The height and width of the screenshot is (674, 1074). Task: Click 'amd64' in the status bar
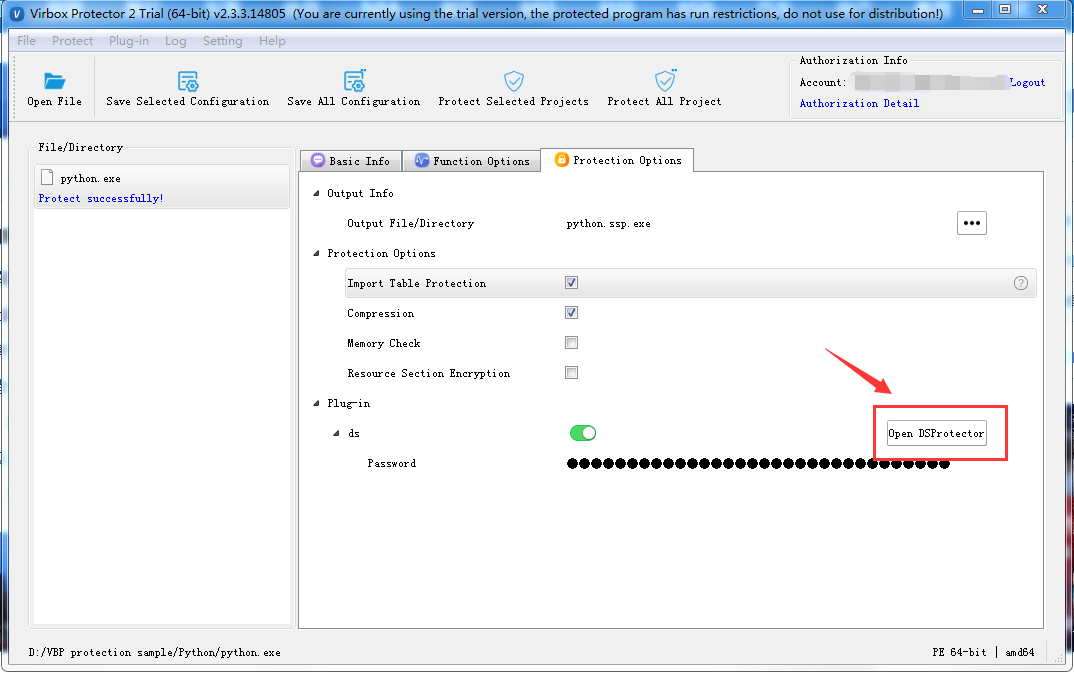pyautogui.click(x=1020, y=652)
